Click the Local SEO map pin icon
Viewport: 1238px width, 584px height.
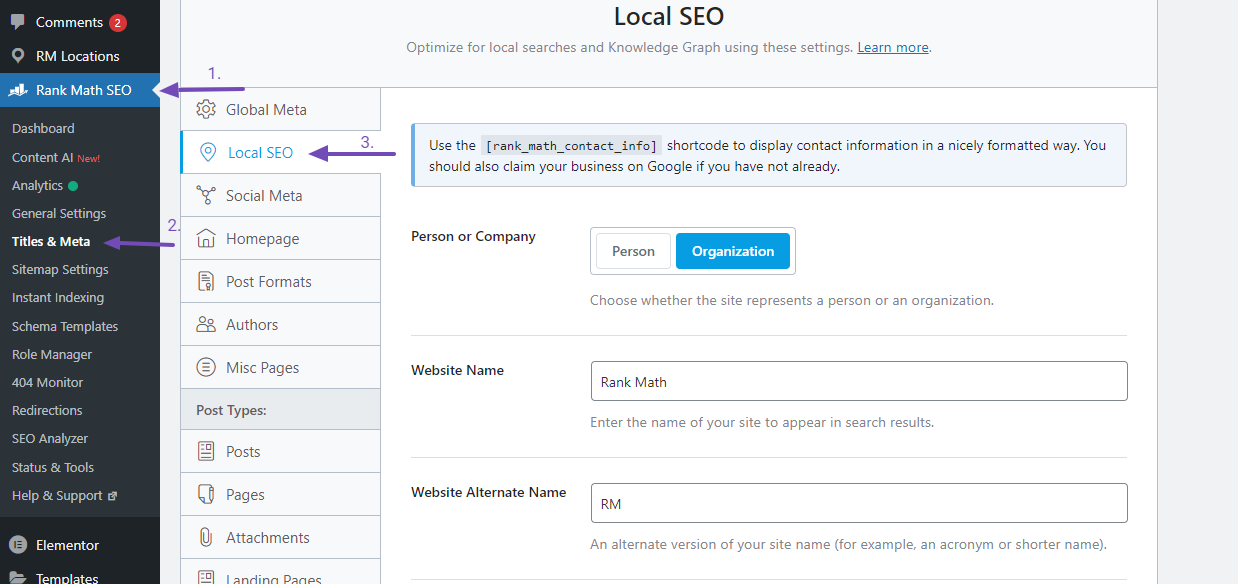(208, 152)
